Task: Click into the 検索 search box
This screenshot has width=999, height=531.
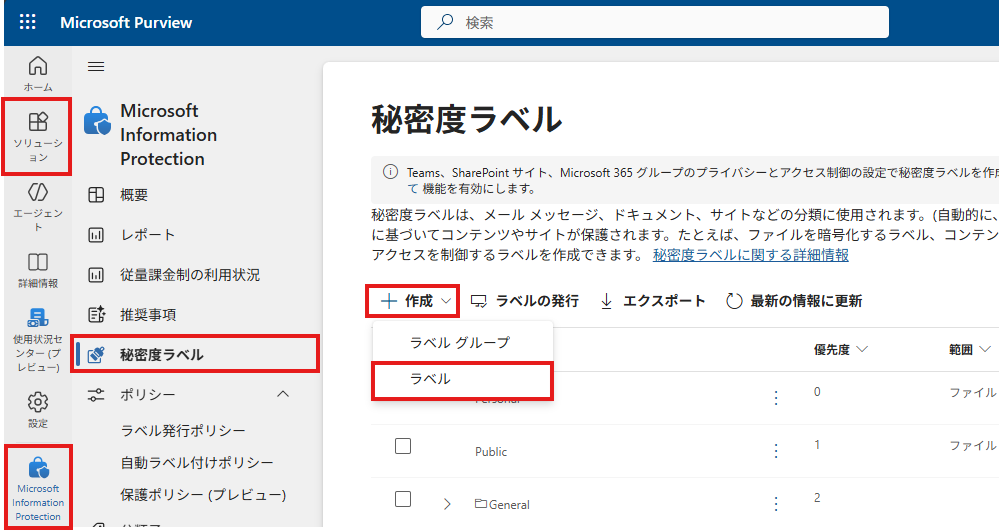Action: click(654, 22)
